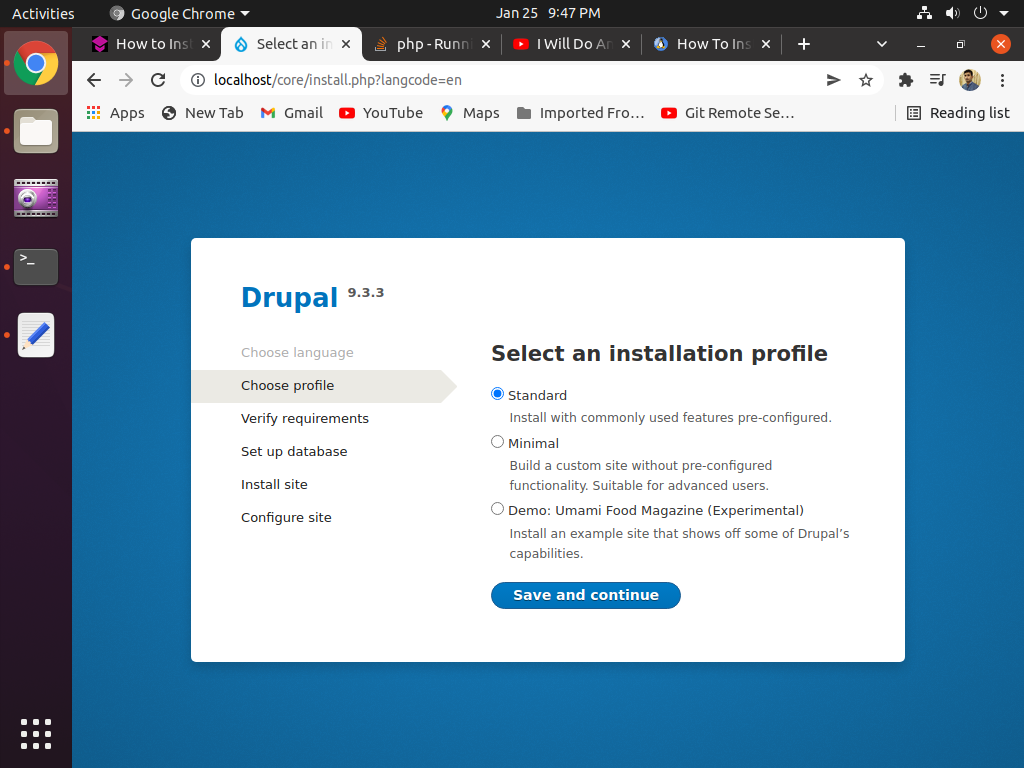The width and height of the screenshot is (1024, 768).
Task: Open the screen recorder dock icon
Action: (36, 198)
